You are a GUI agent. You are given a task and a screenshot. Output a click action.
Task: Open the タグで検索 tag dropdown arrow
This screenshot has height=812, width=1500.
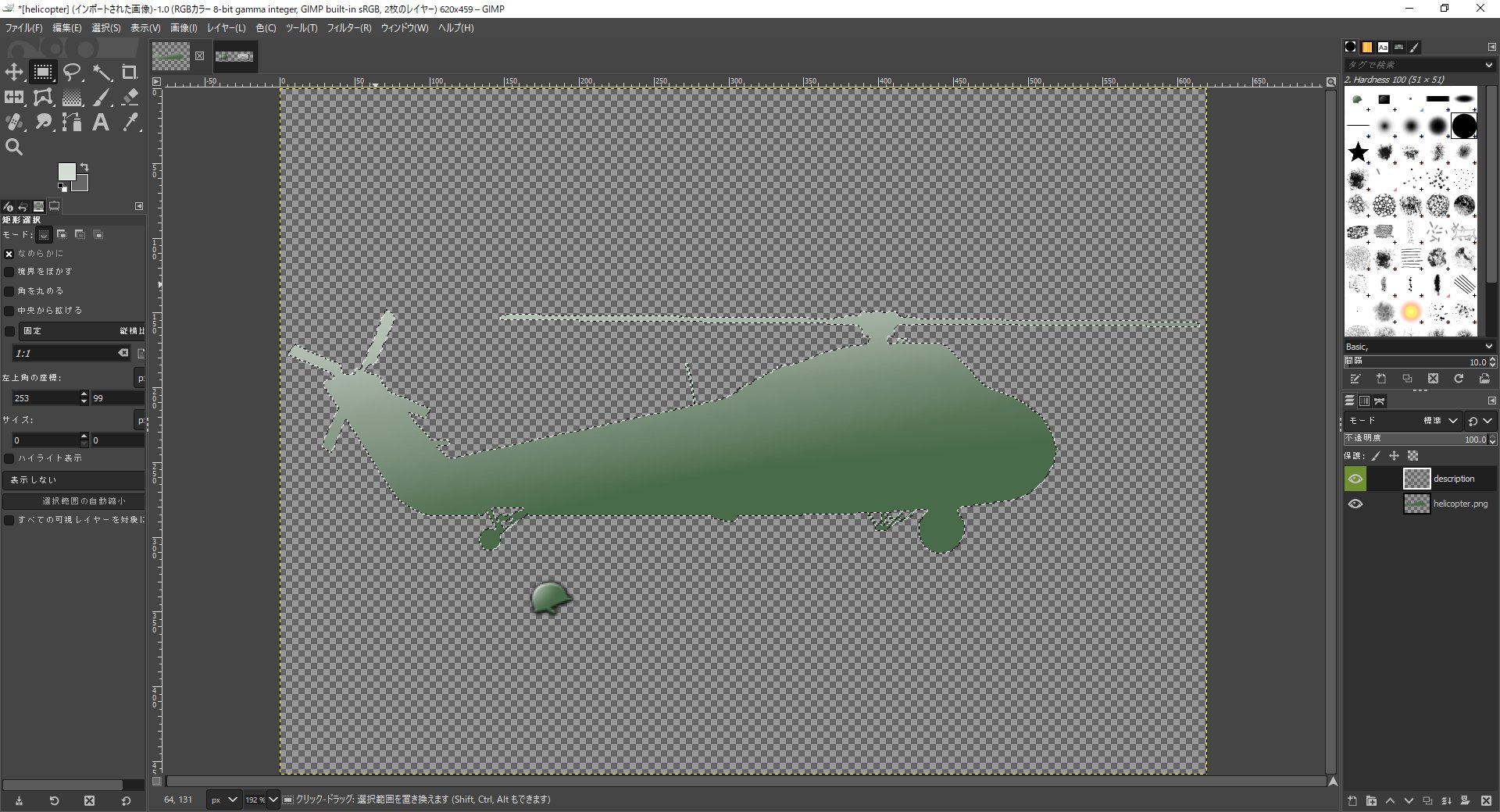coord(1489,65)
